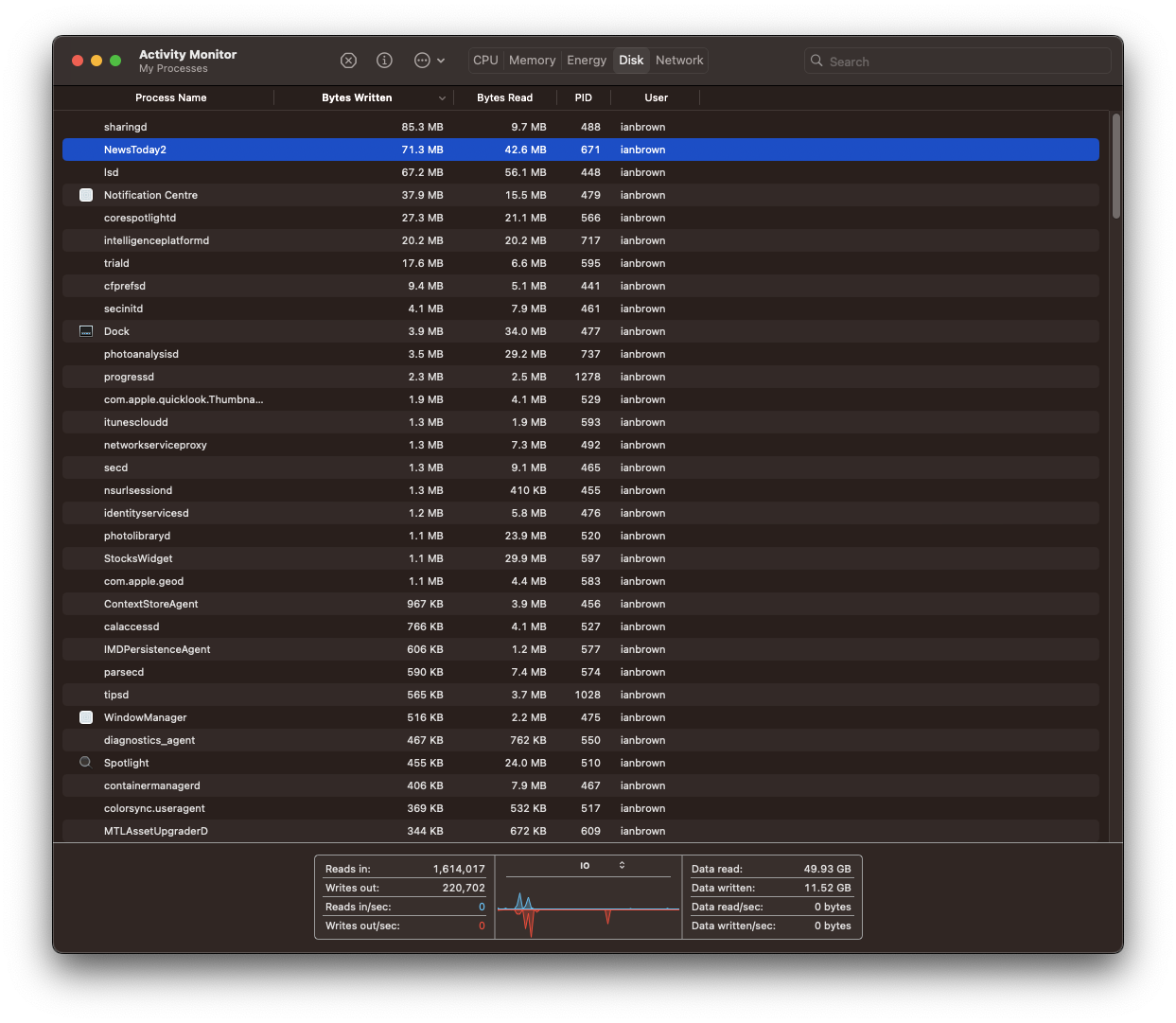Click the Notification Centre app icon
The height and width of the screenshot is (1023, 1176).
(86, 195)
